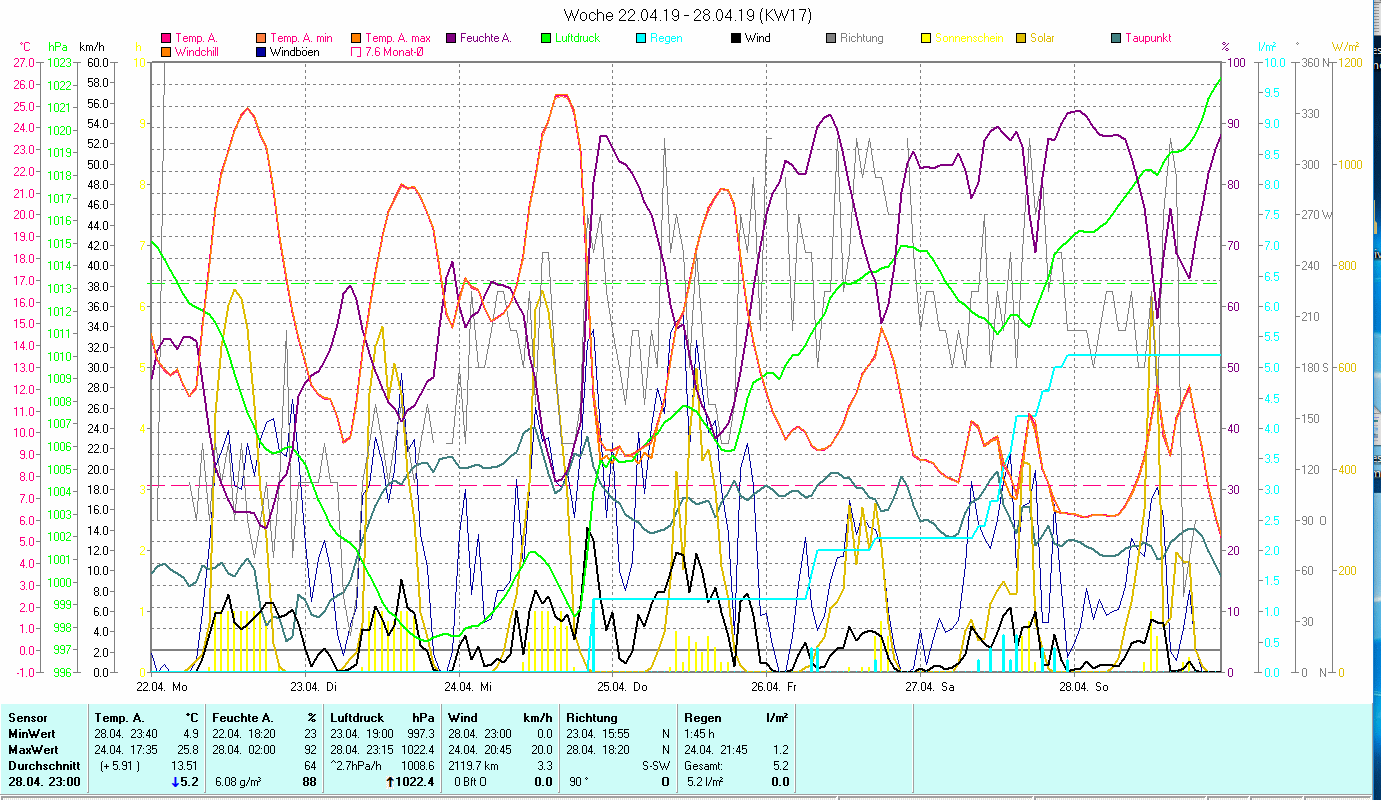1381x800 pixels.
Task: Click the 23.04. Di date axis label
Action: pos(312,687)
